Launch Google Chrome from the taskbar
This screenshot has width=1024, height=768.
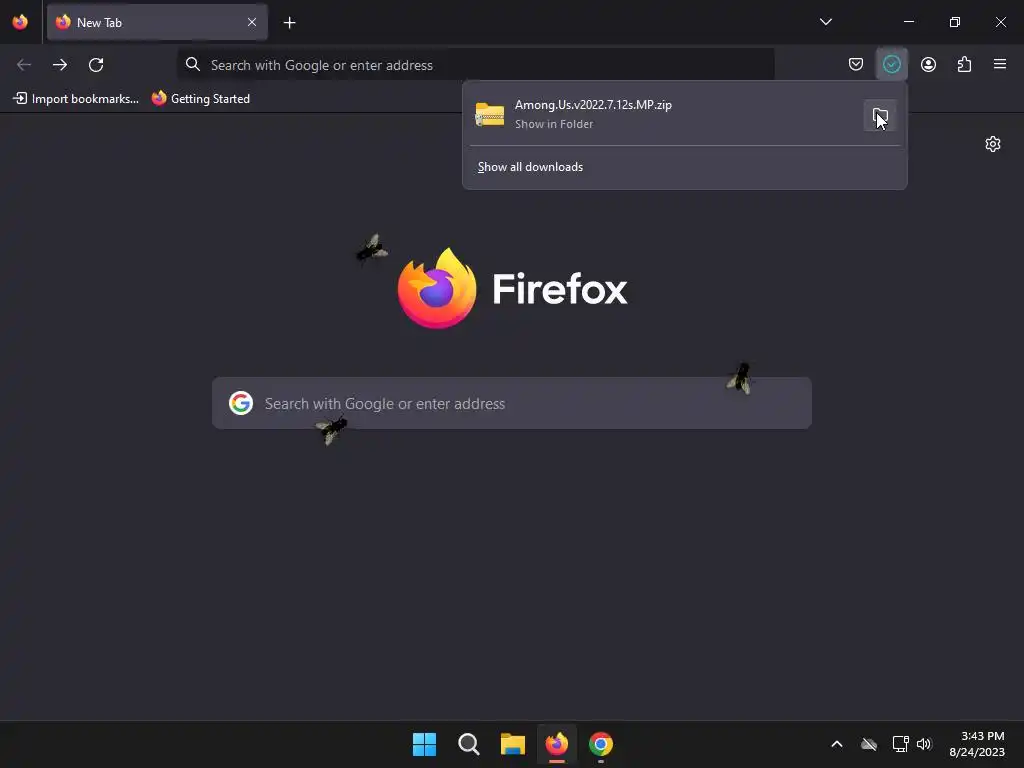pos(601,744)
